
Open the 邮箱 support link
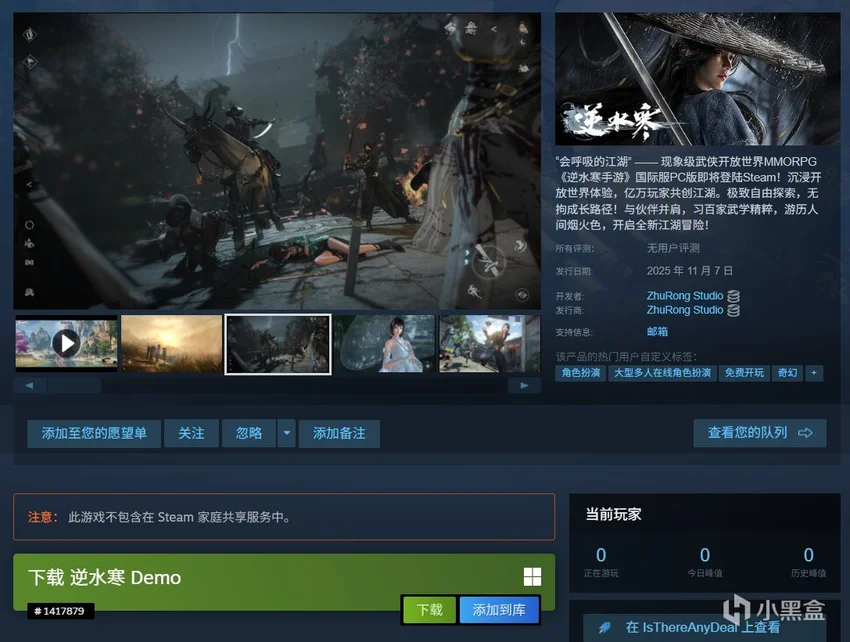tap(658, 331)
